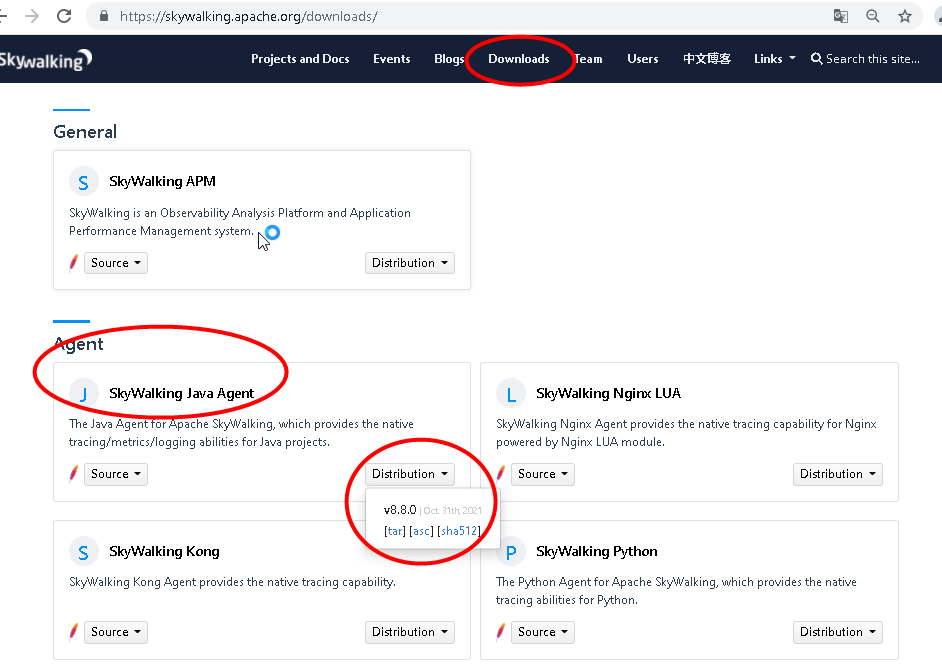Click the page reload button
942x672 pixels.
tap(66, 16)
